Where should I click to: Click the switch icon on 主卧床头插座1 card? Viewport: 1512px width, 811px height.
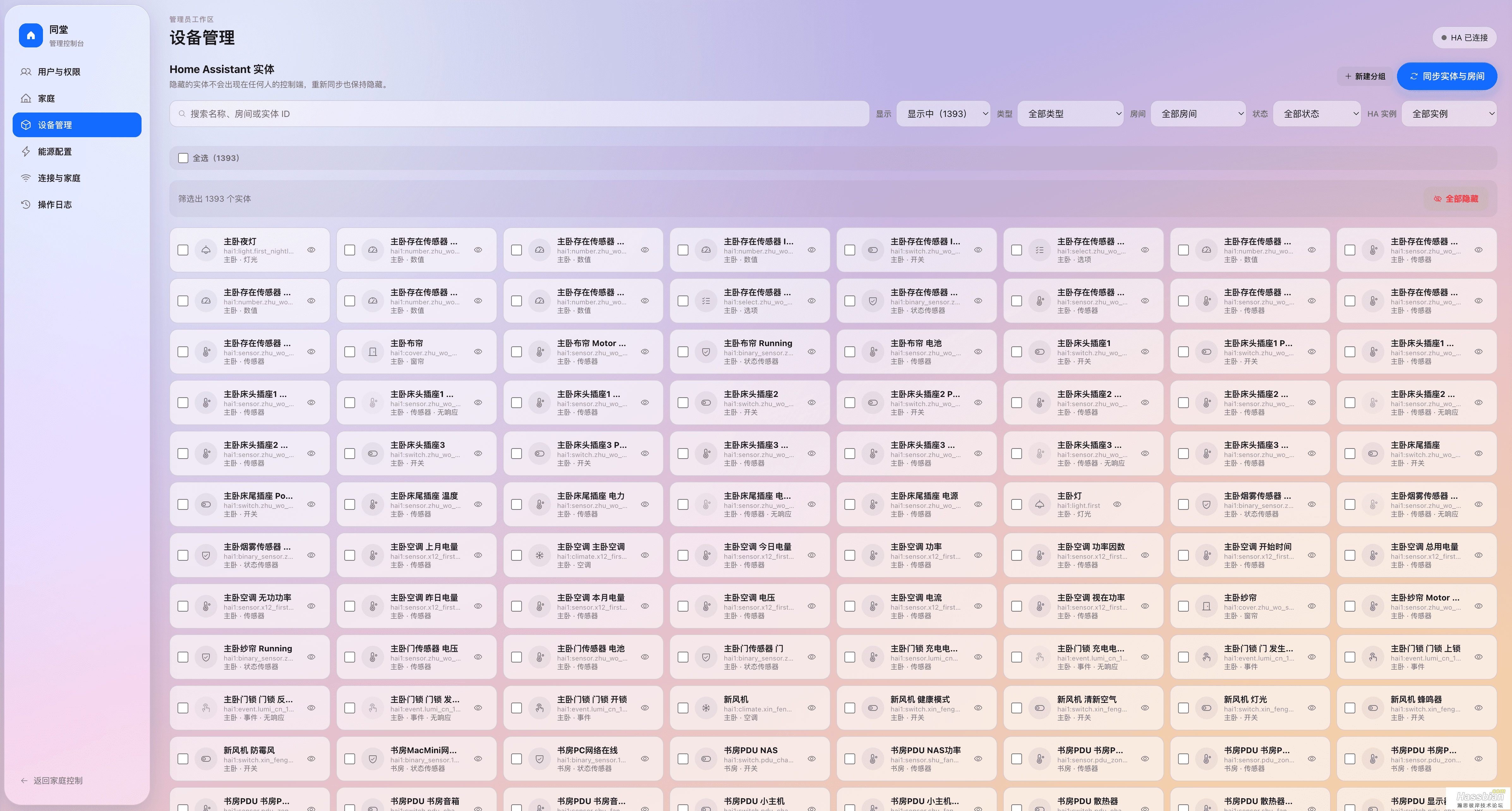1039,352
